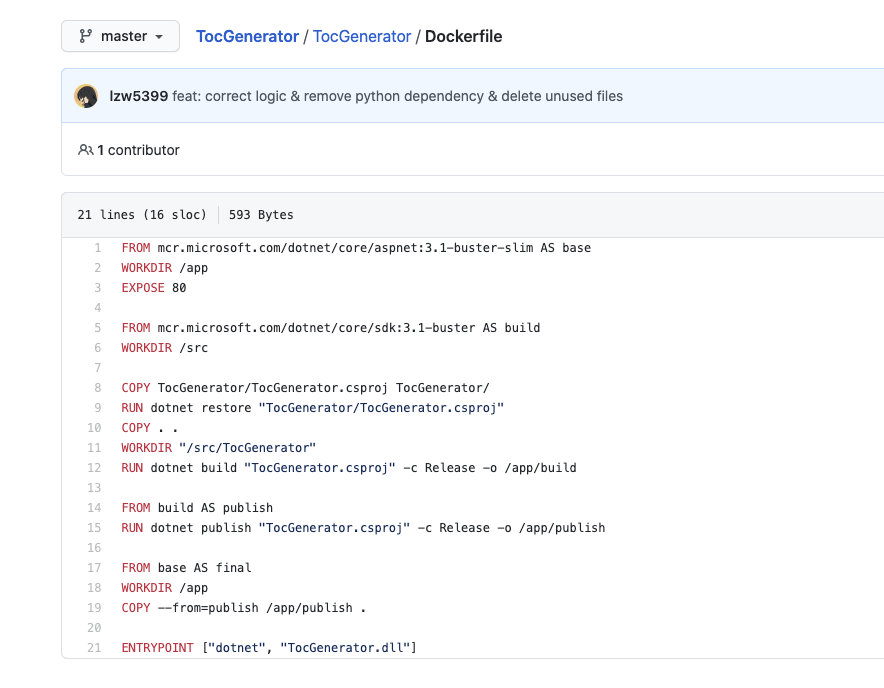Select line number 10
The image size is (884, 688).
click(94, 428)
